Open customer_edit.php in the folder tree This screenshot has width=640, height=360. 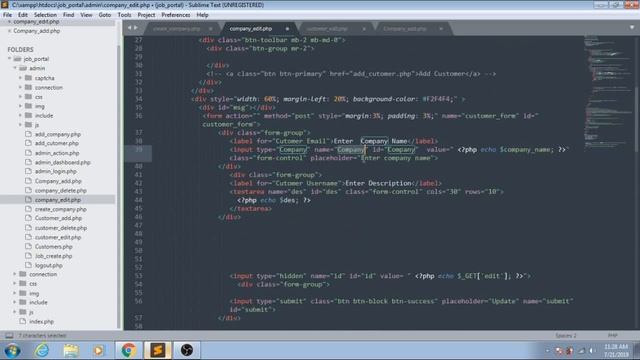point(58,237)
